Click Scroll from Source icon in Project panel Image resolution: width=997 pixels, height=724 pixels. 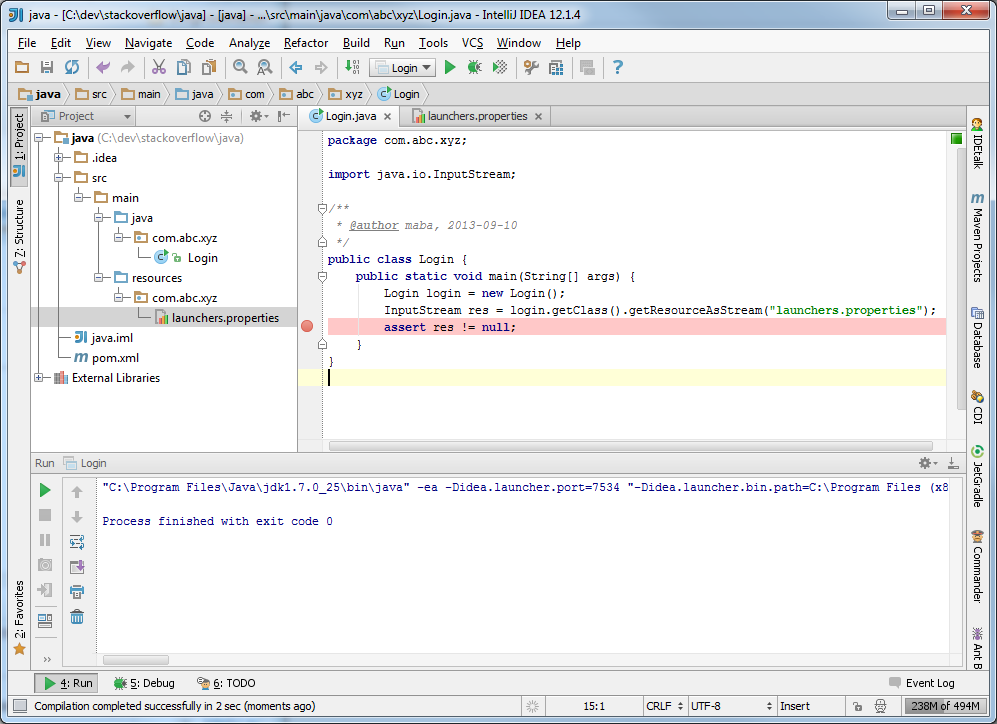point(205,116)
